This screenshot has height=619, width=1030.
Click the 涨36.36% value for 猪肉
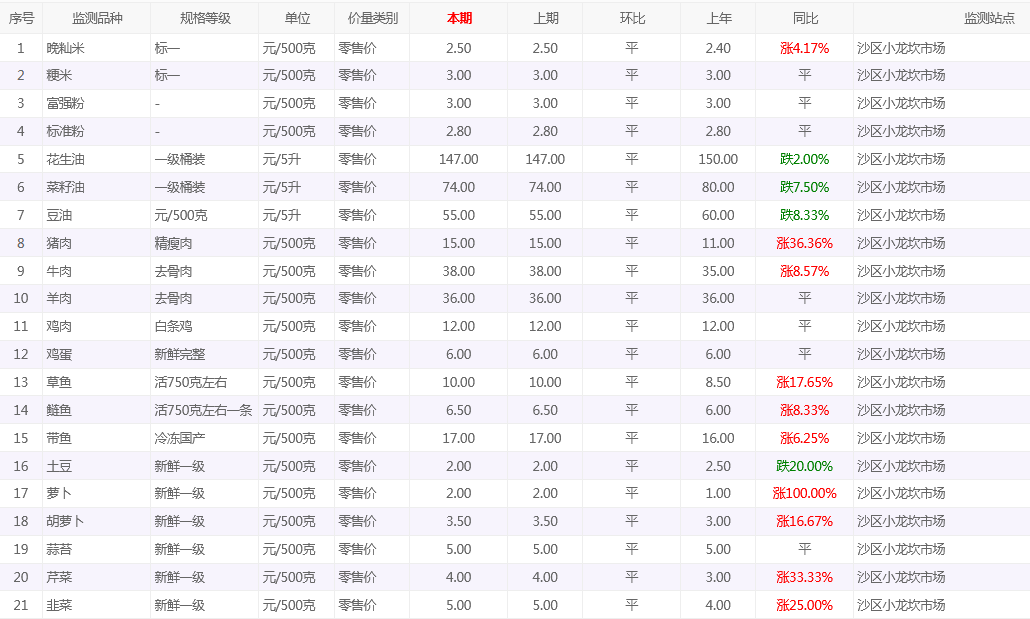coord(805,243)
